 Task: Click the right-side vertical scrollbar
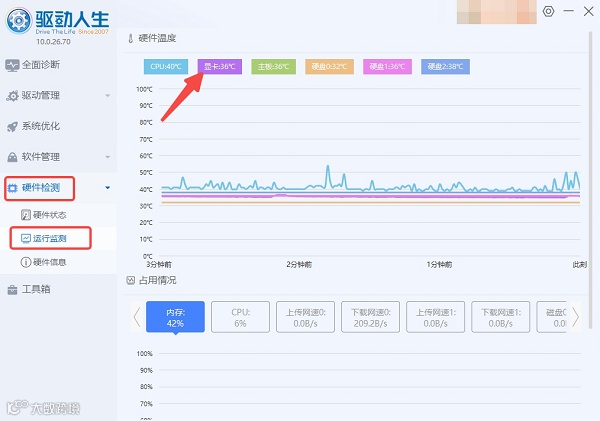click(x=592, y=180)
